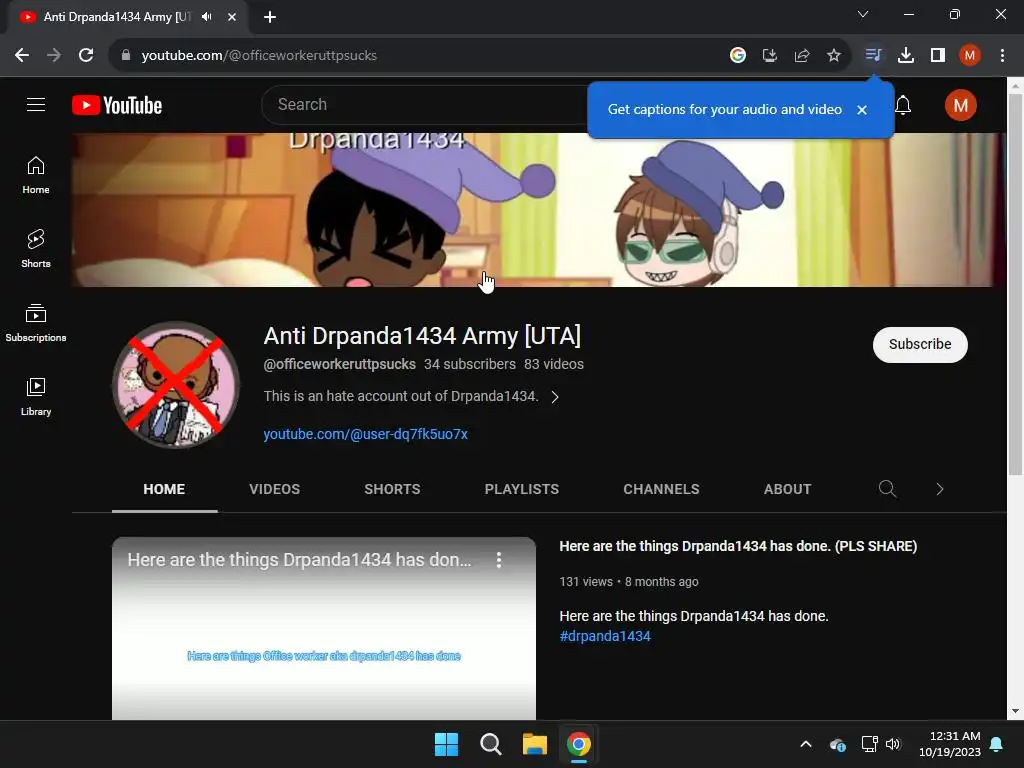Open Chrome tab search dropdown
Viewport: 1024px width, 768px height.
coord(863,14)
